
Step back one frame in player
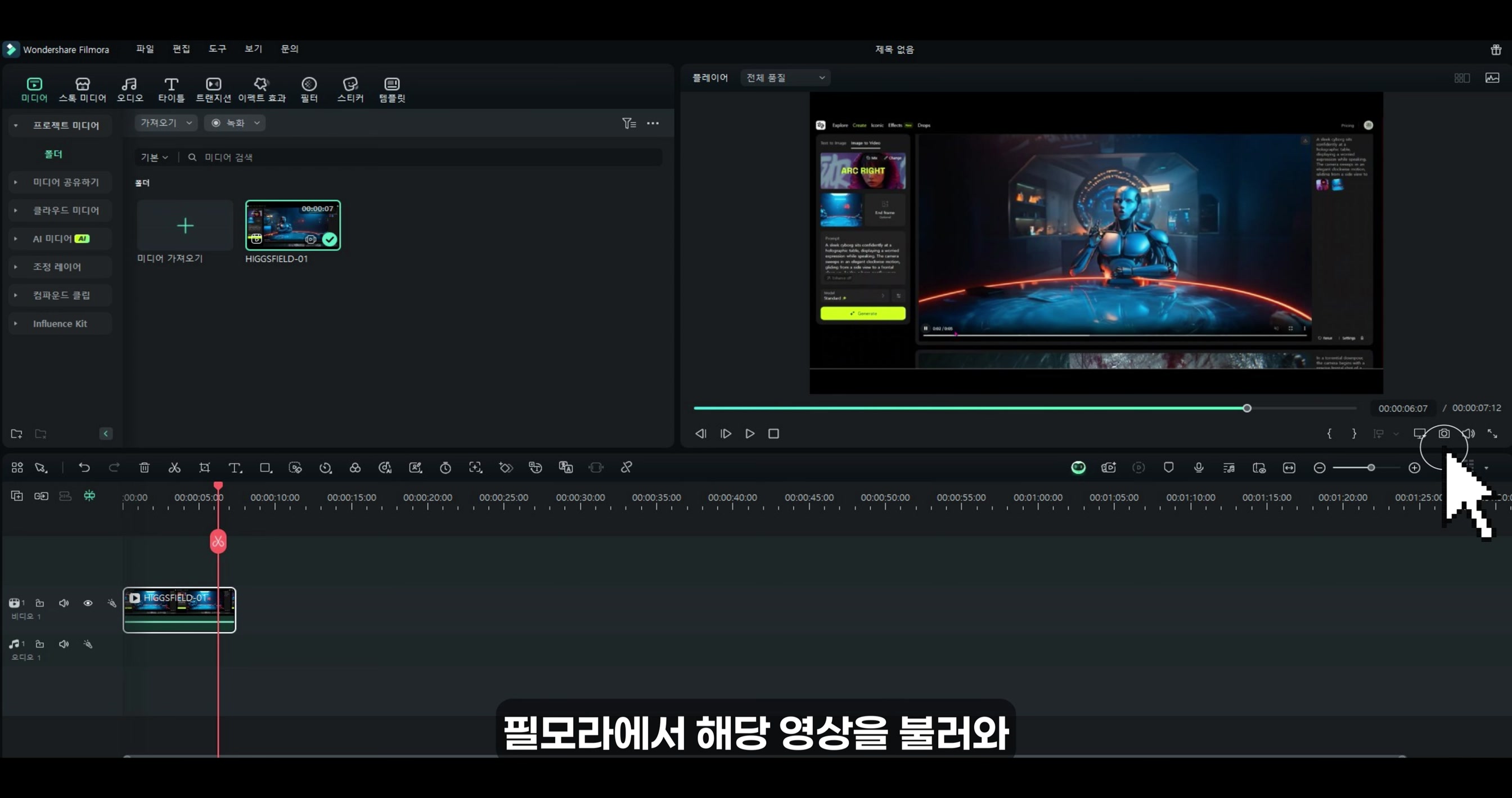click(700, 433)
